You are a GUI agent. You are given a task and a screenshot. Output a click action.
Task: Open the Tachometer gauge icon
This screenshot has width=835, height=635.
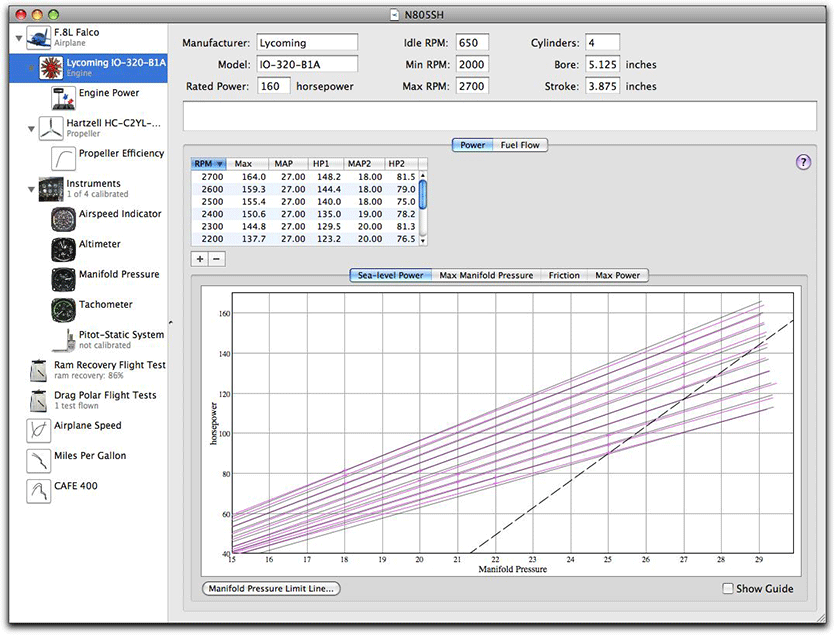[63, 310]
